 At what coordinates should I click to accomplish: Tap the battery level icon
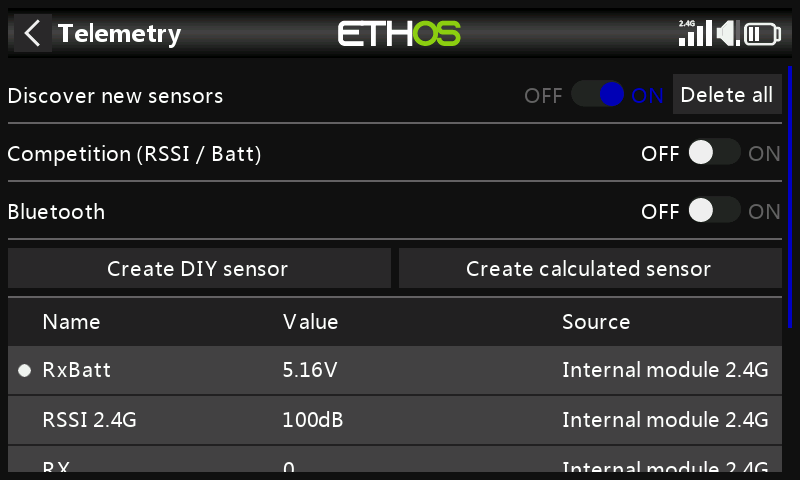click(x=763, y=34)
